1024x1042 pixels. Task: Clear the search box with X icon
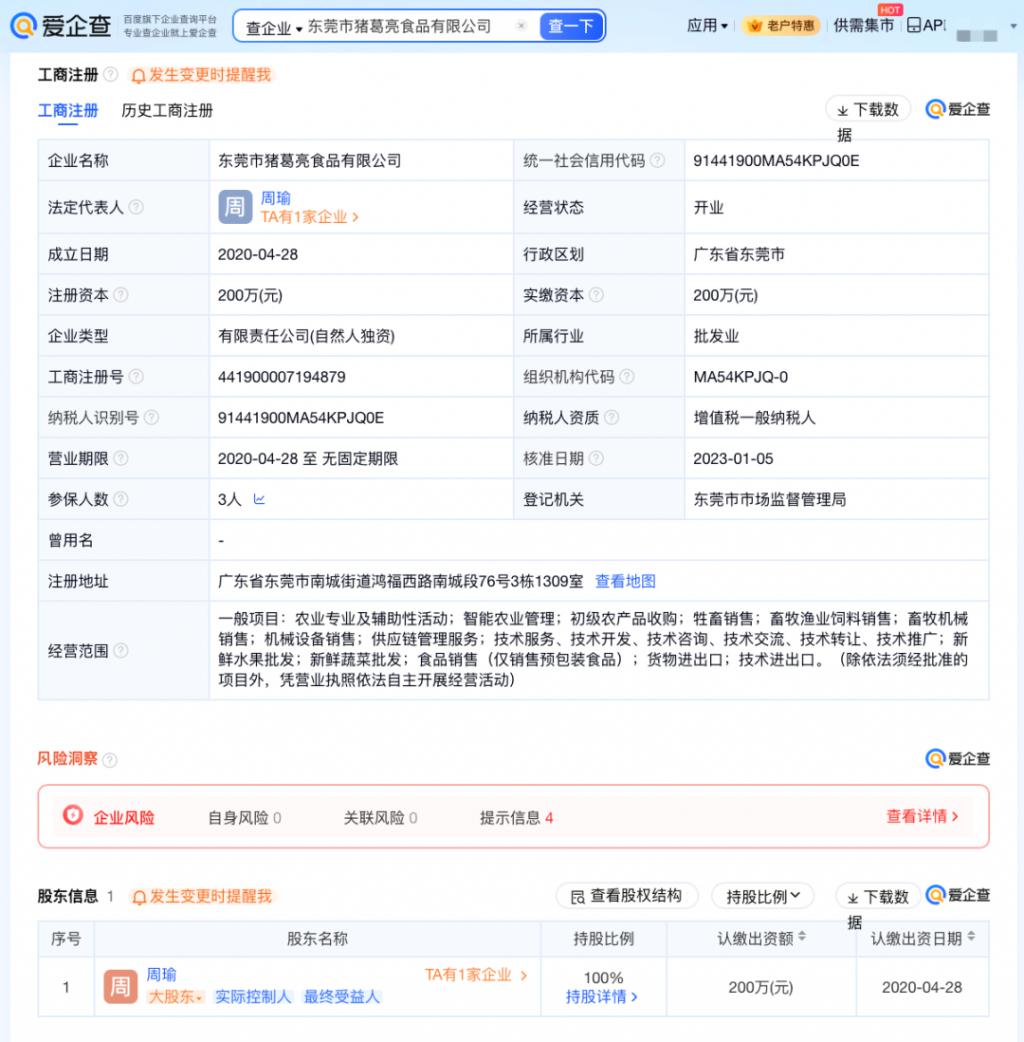click(x=521, y=26)
